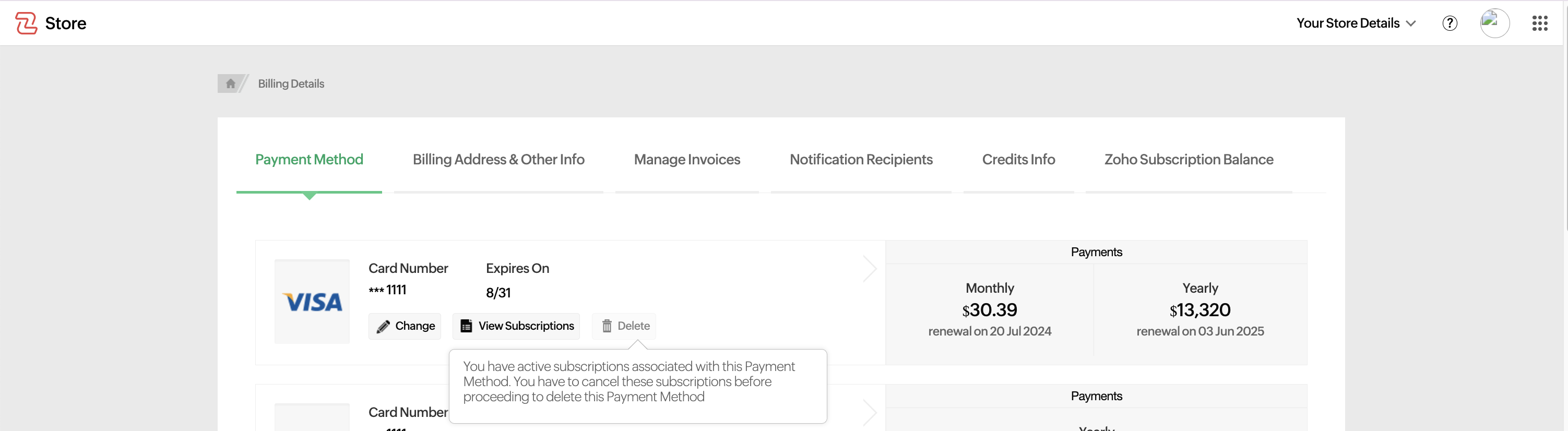Click the trash icon on Delete
The width and height of the screenshot is (1568, 431).
(x=607, y=326)
